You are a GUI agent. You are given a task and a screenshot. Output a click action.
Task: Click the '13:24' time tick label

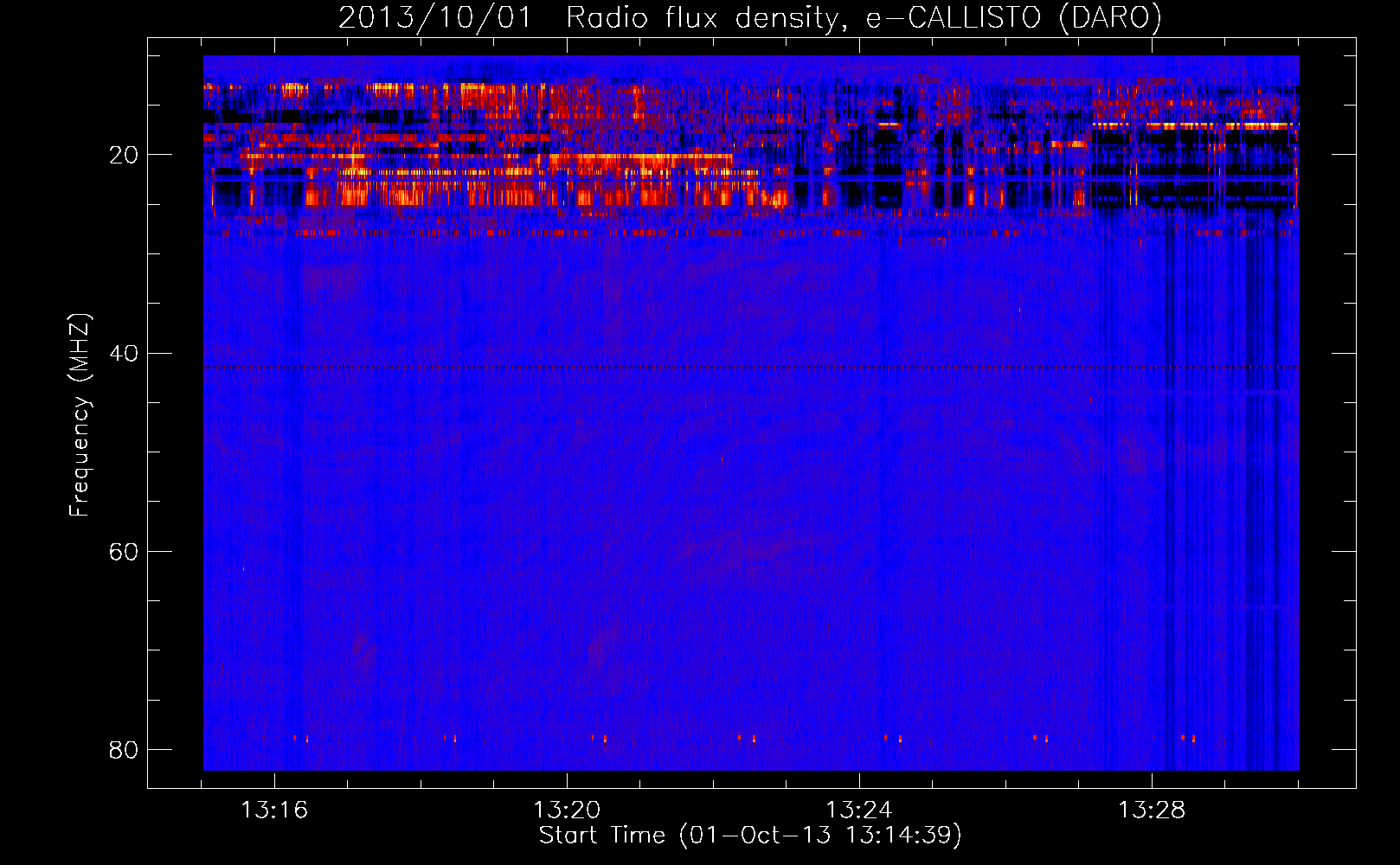(859, 810)
